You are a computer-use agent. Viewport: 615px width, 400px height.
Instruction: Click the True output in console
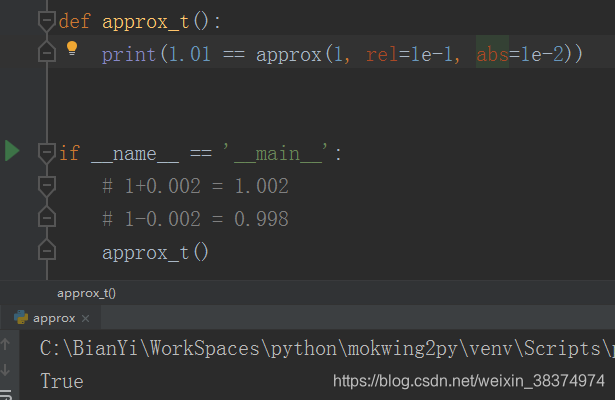pyautogui.click(x=62, y=381)
